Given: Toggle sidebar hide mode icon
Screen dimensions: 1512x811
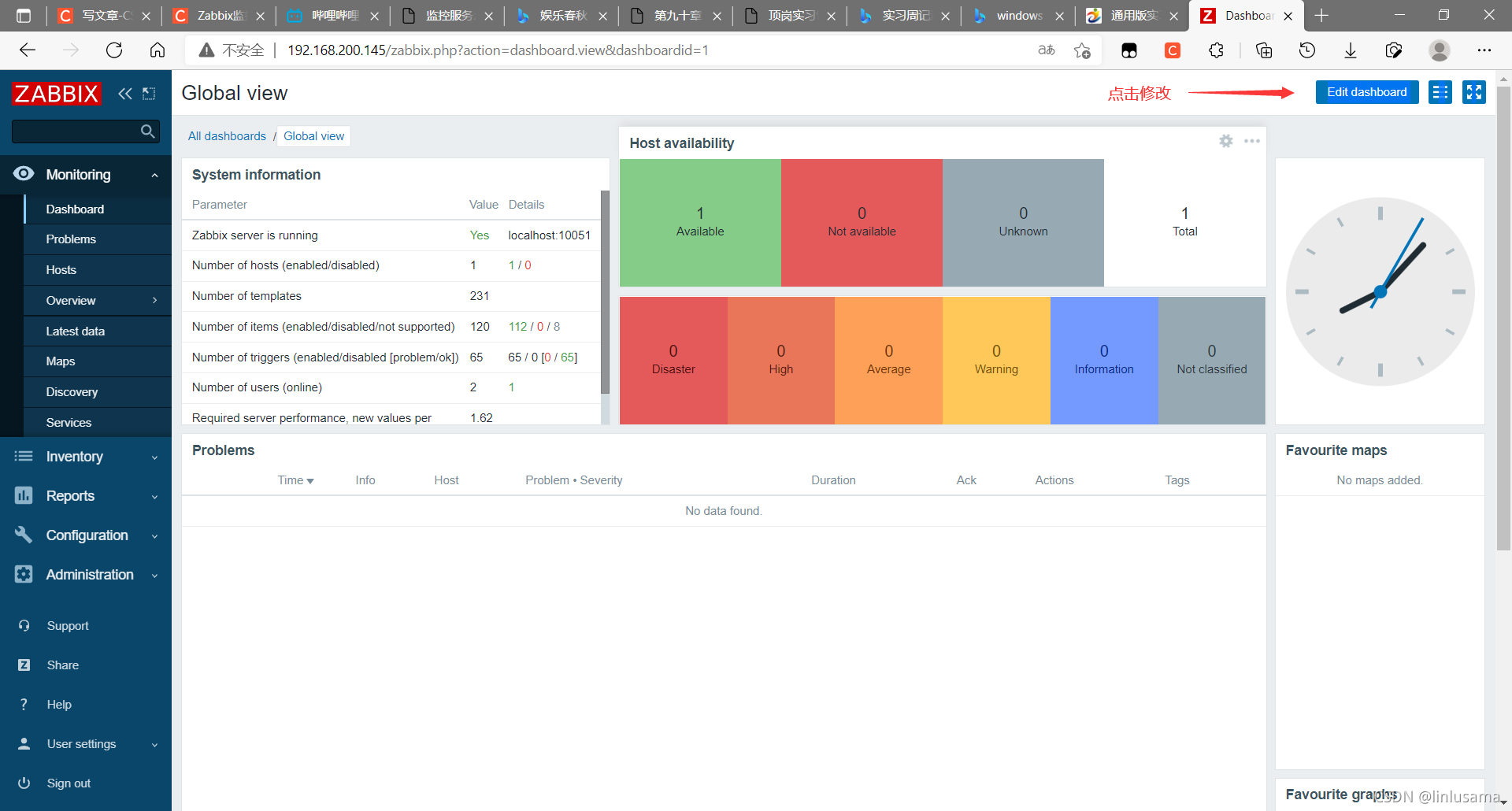Looking at the screenshot, I should pos(149,94).
